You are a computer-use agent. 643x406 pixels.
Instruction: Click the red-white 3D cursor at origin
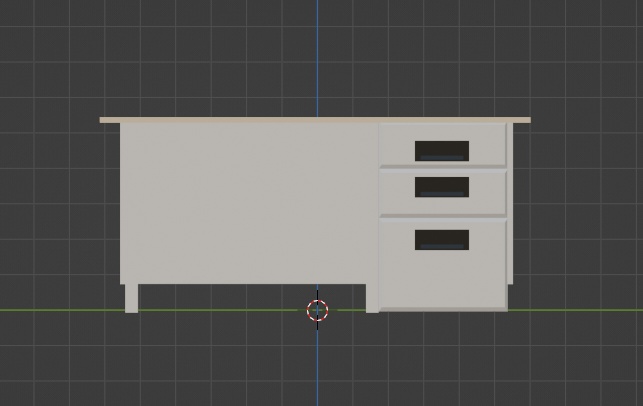pyautogui.click(x=317, y=310)
